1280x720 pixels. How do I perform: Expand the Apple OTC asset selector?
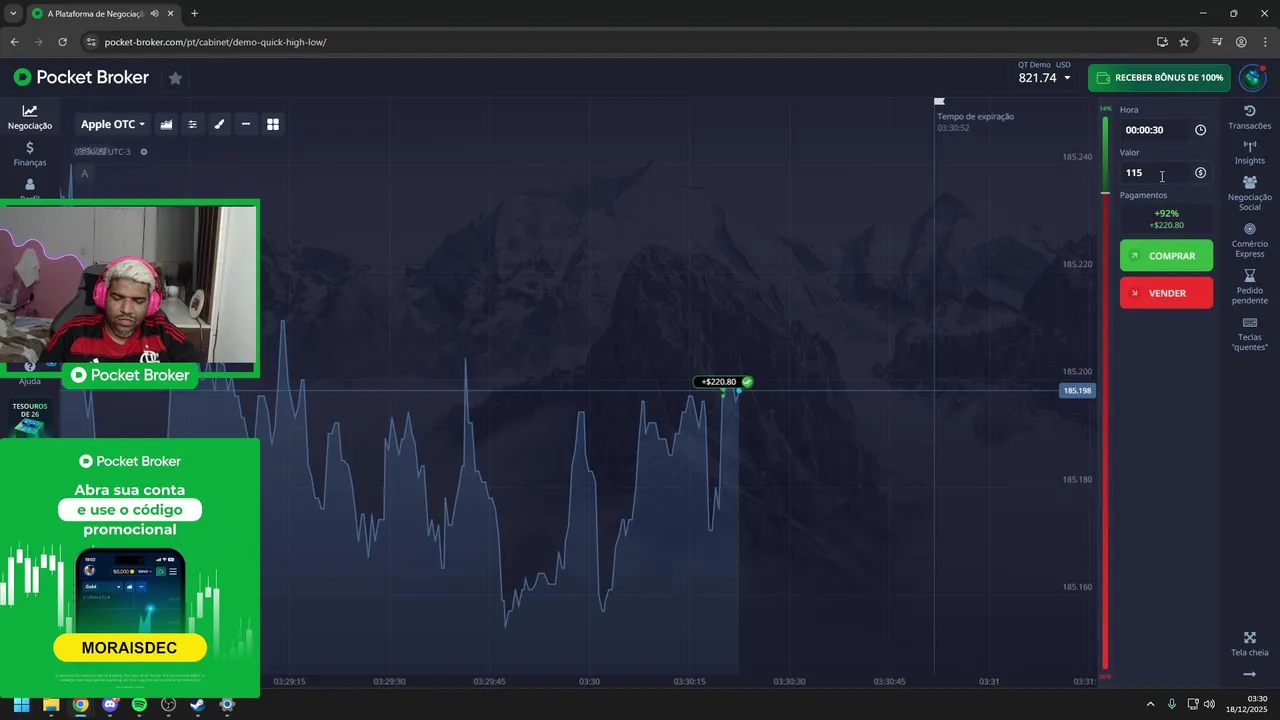[x=113, y=124]
